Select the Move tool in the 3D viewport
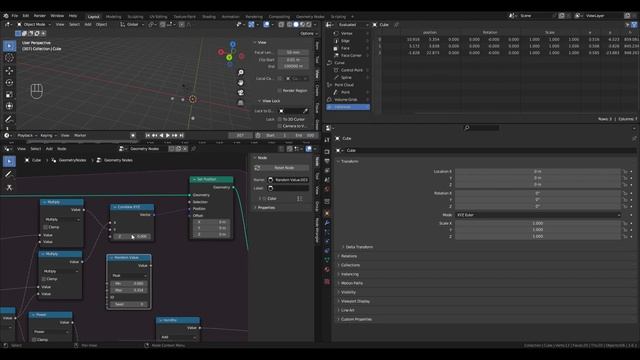Image resolution: width=640 pixels, height=360 pixels. 9,71
